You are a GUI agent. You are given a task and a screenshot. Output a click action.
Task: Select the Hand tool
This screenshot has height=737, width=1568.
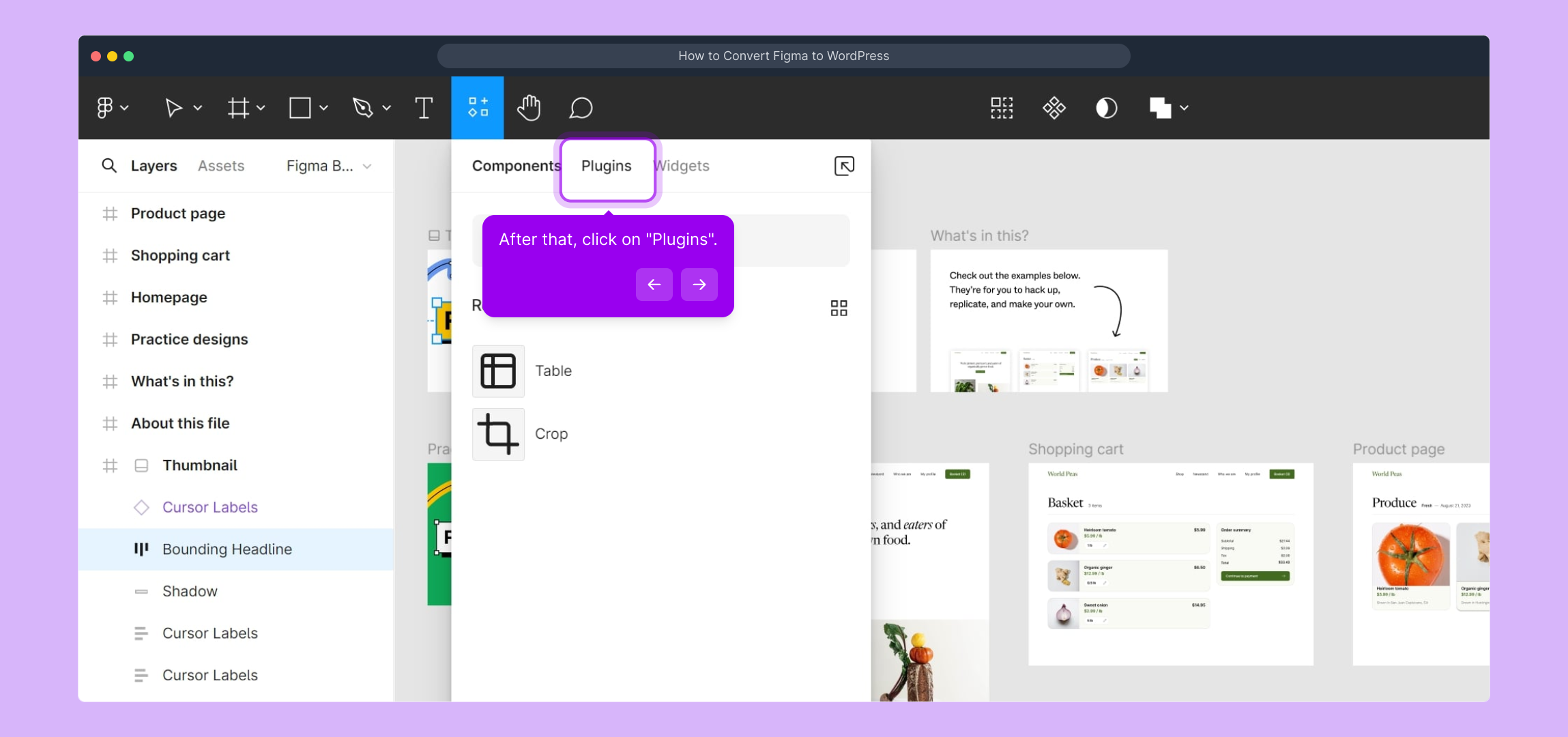coord(529,108)
